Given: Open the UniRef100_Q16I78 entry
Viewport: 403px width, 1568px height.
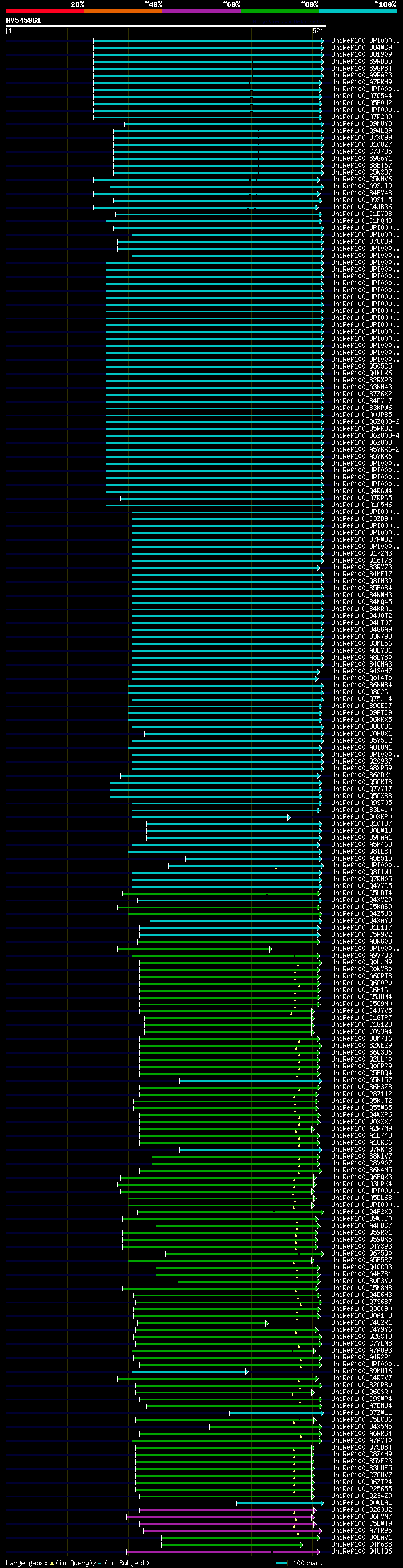Looking at the screenshot, I should pyautogui.click(x=361, y=560).
